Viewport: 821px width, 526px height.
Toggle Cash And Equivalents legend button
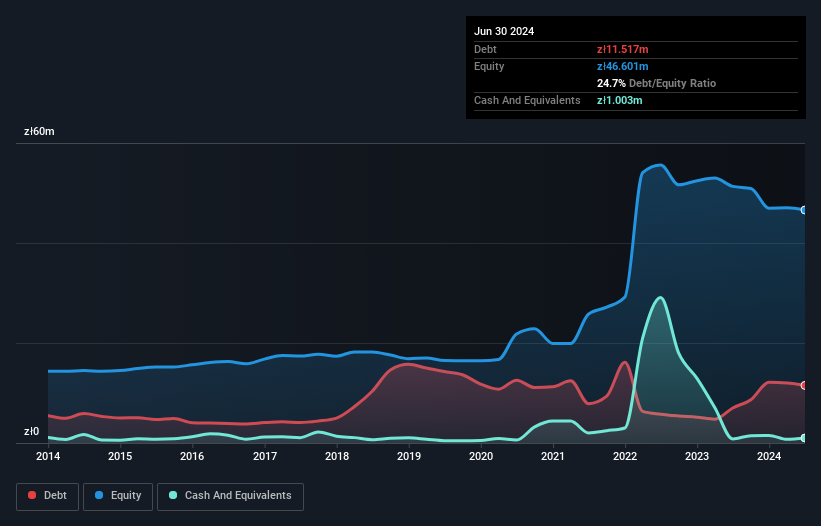[230, 496]
